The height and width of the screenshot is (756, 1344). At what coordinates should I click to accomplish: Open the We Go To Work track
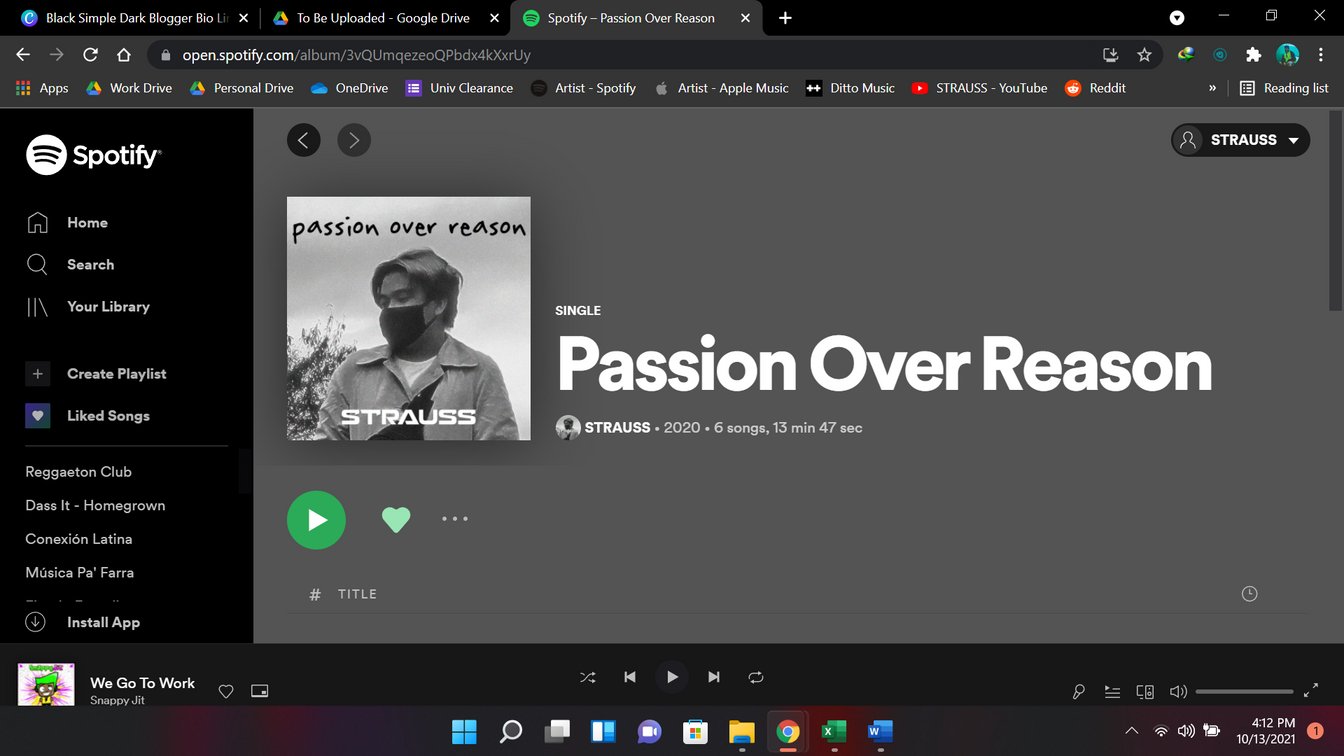click(x=142, y=683)
